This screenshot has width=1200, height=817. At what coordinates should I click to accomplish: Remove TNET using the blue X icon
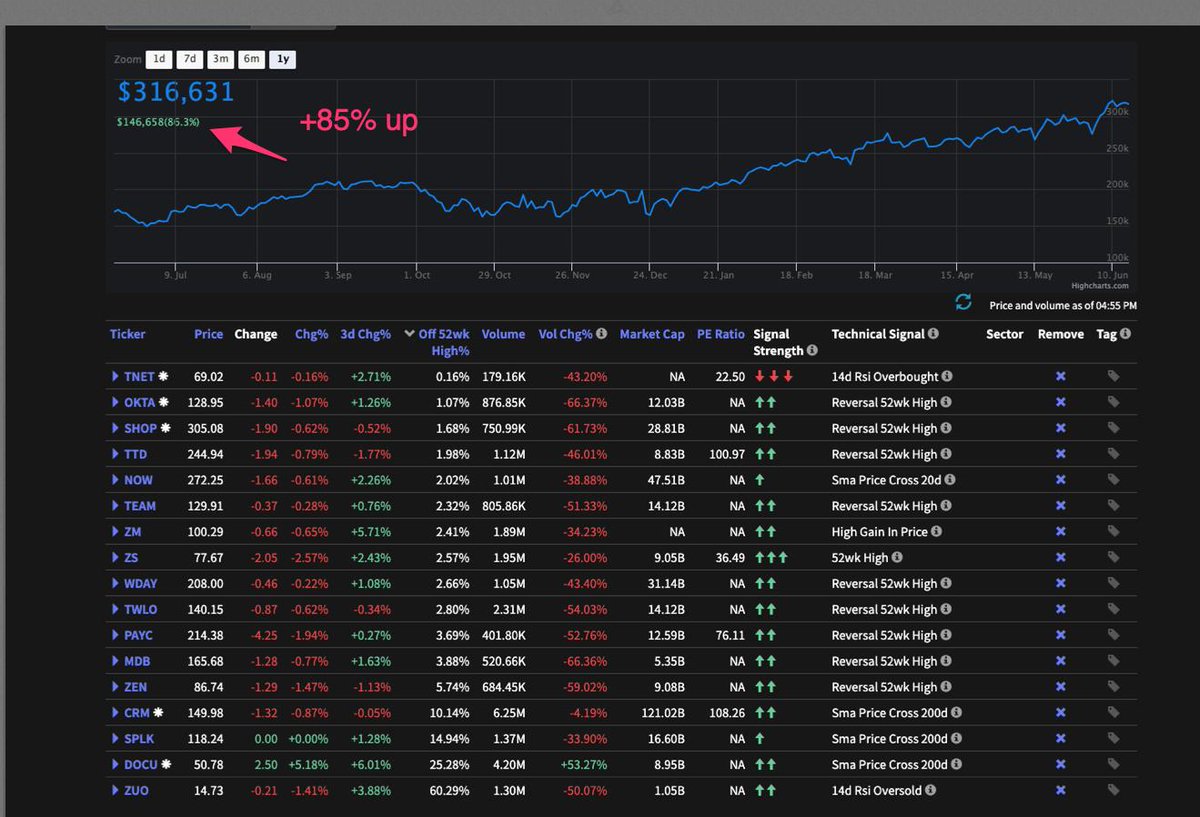coord(1059,376)
